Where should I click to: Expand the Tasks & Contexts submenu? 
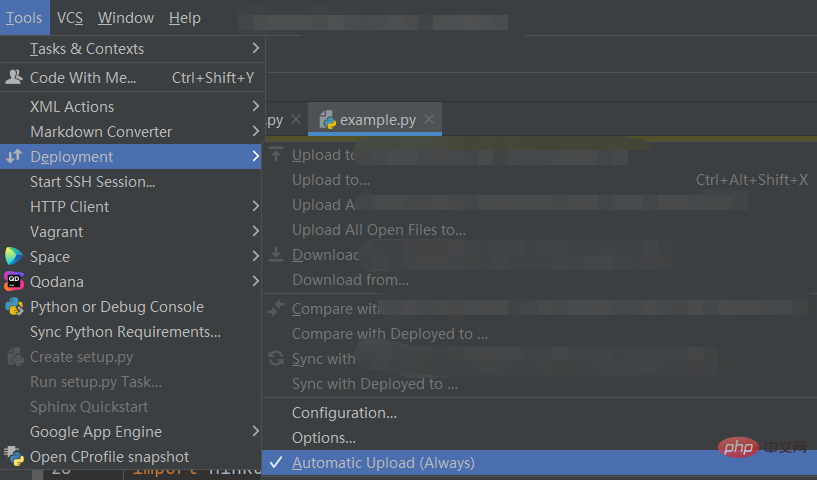(256, 48)
